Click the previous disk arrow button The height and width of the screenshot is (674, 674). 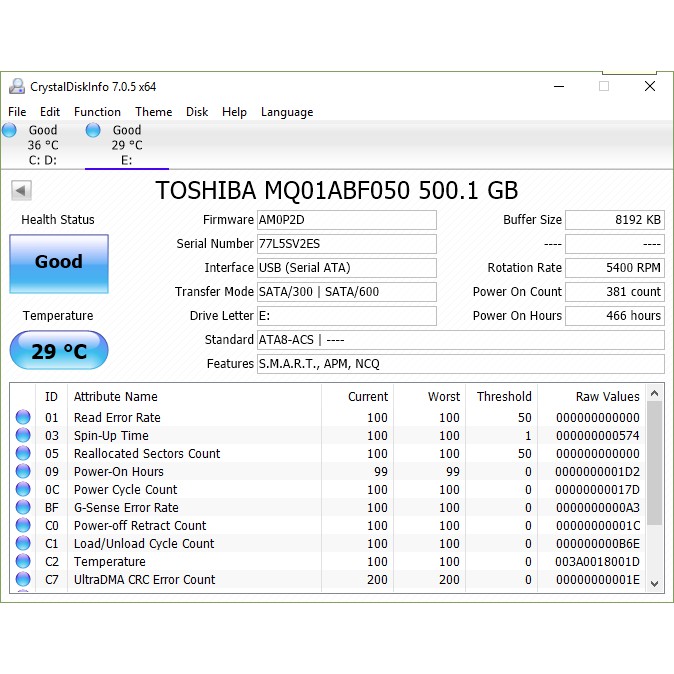pyautogui.click(x=21, y=190)
